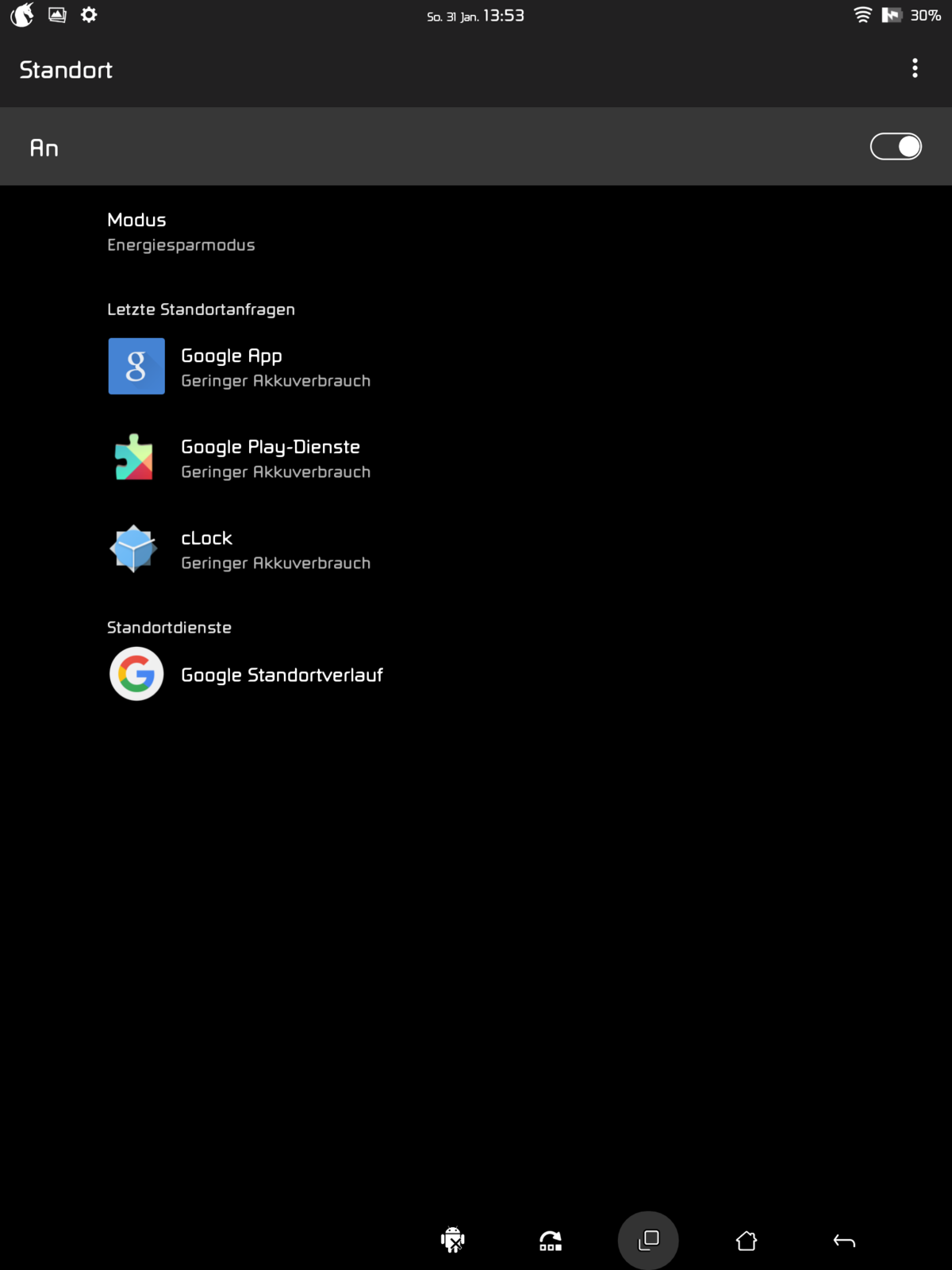Tap the Google Play-Dienste puzzle icon
The image size is (952, 1270).
click(x=135, y=458)
